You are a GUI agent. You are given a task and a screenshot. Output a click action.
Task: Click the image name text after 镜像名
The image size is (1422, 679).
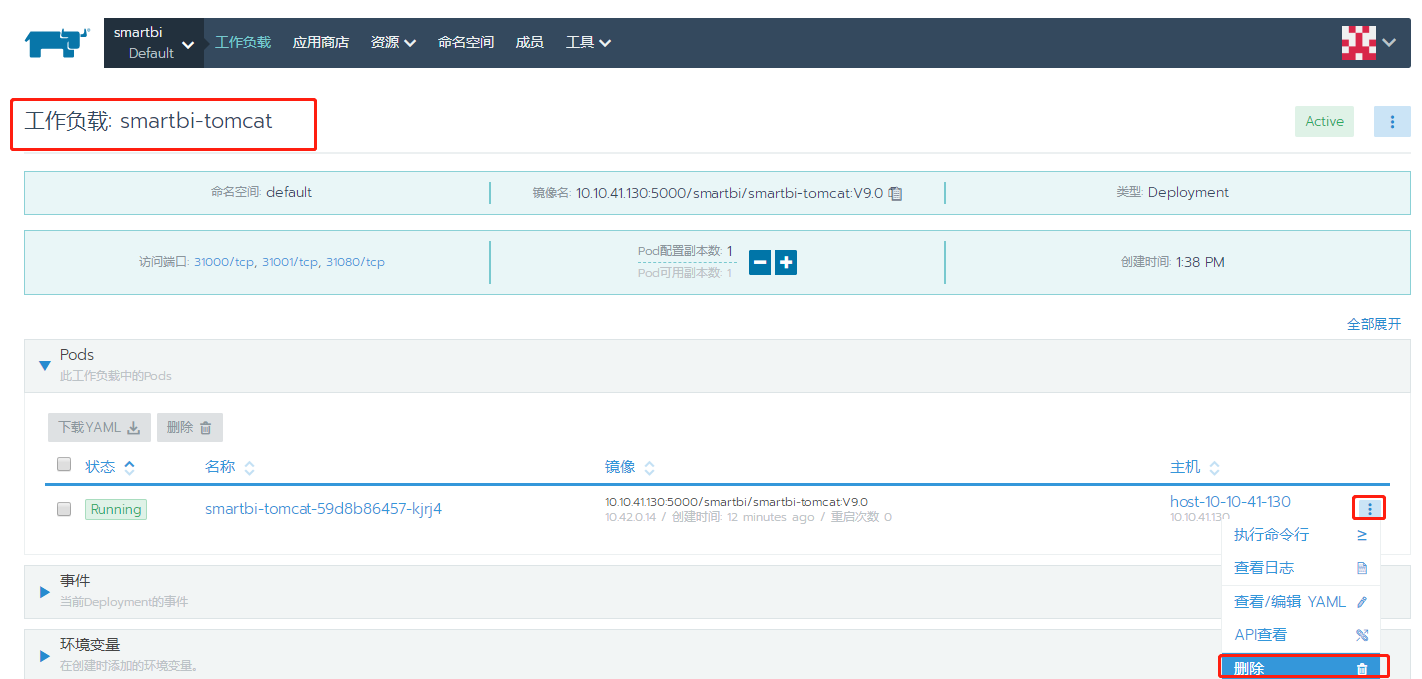coord(729,193)
